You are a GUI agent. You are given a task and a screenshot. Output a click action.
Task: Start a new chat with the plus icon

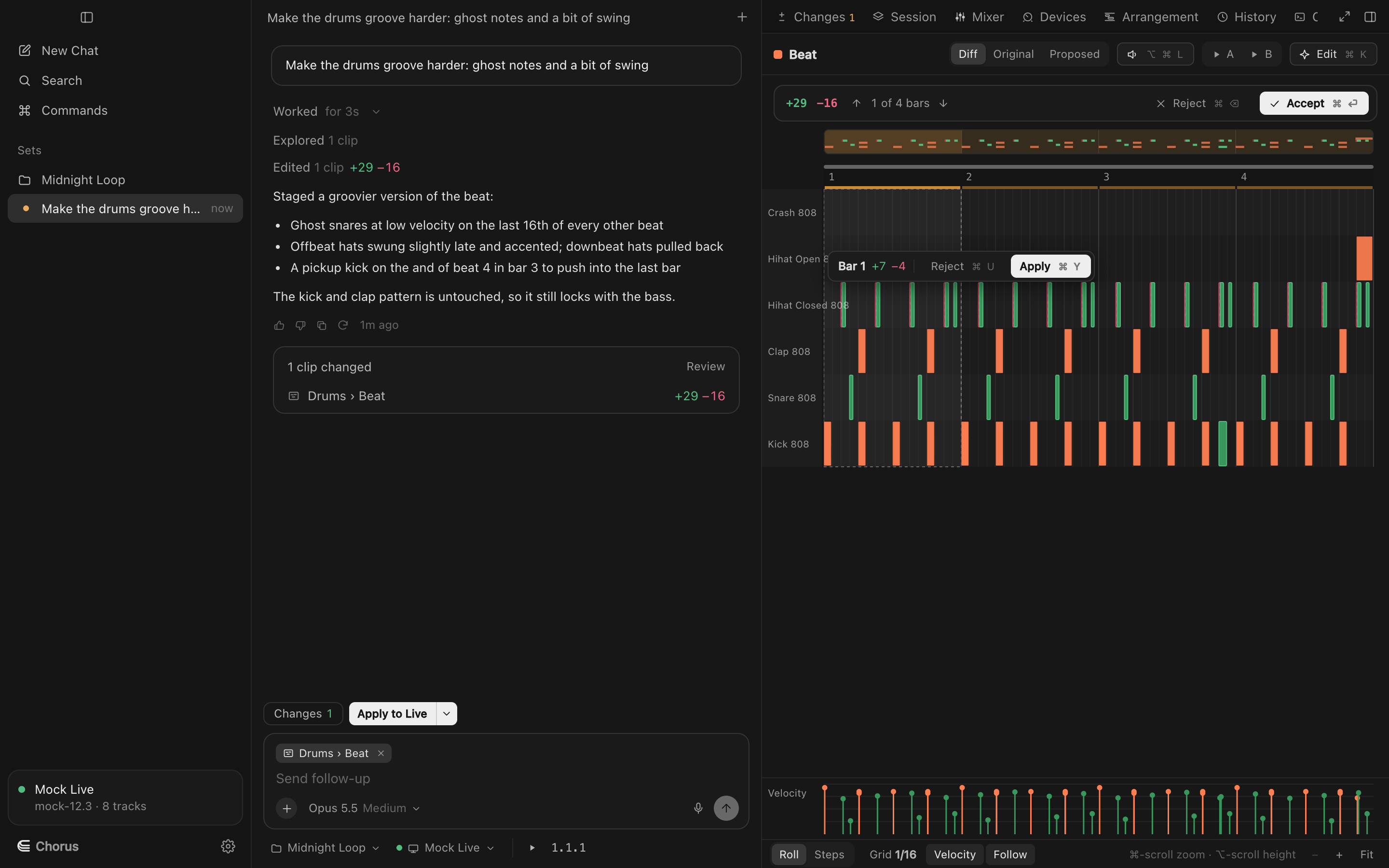click(x=742, y=17)
